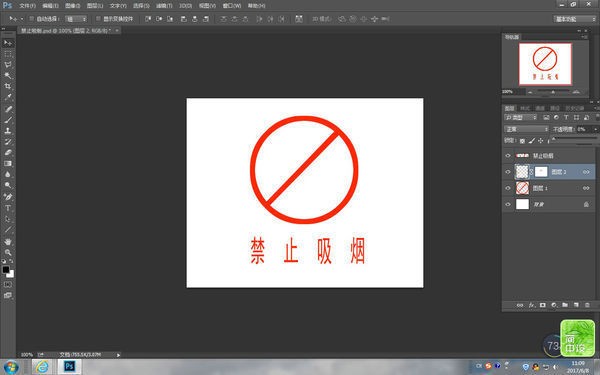Open the opacity slider arrow
The height and width of the screenshot is (375, 600).
pos(595,129)
